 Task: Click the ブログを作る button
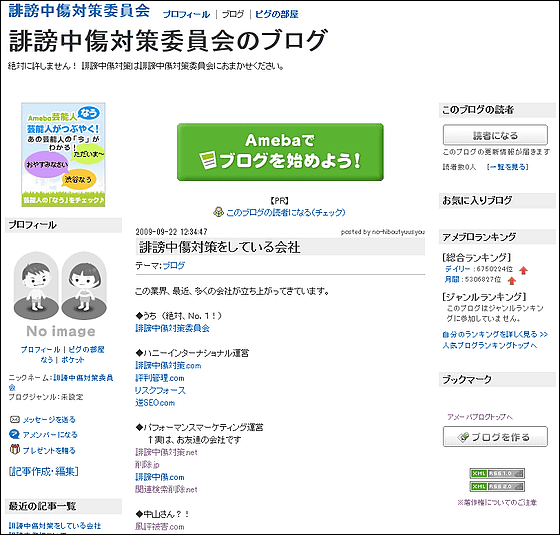pos(495,437)
